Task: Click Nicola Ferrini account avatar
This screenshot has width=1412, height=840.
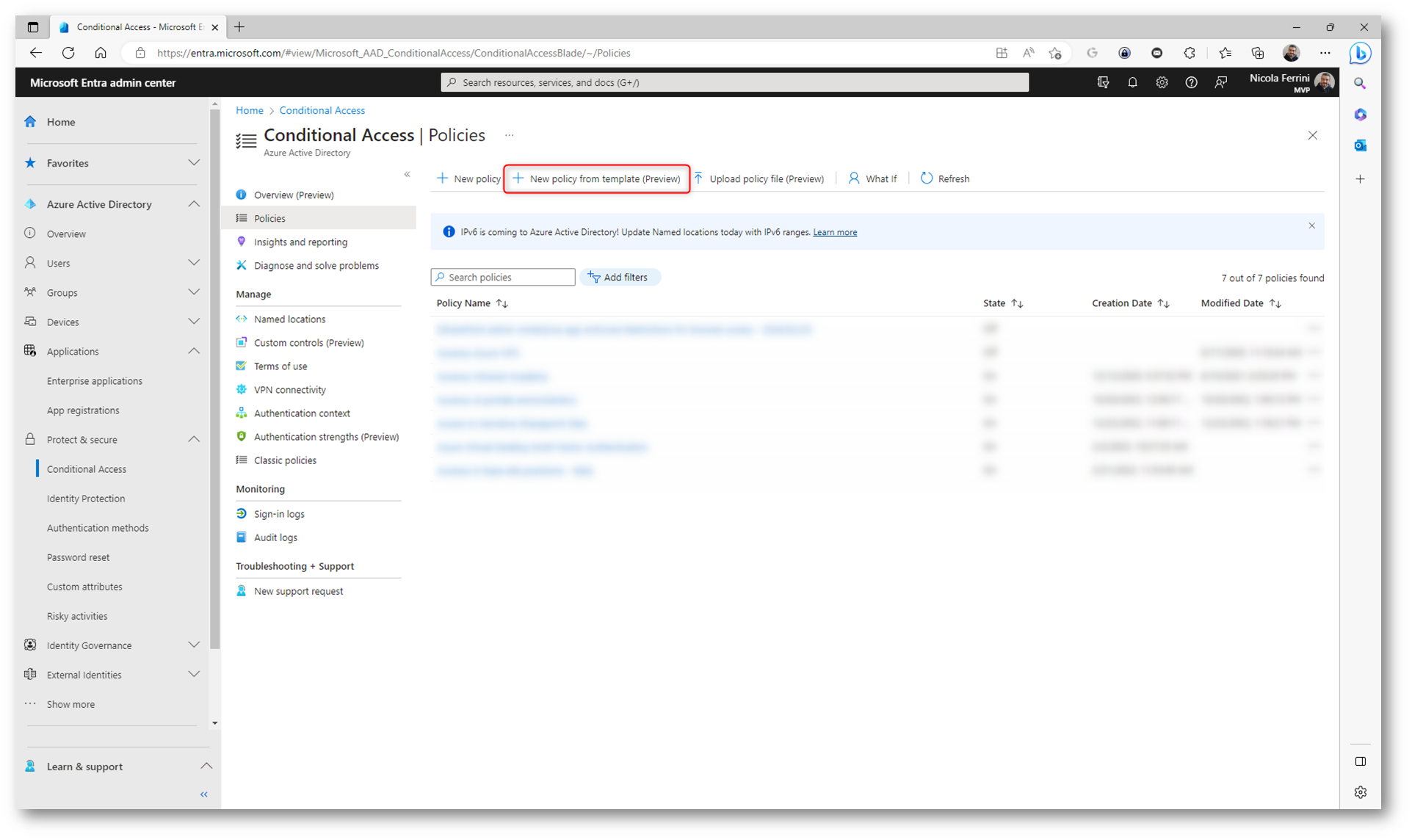Action: pyautogui.click(x=1325, y=82)
